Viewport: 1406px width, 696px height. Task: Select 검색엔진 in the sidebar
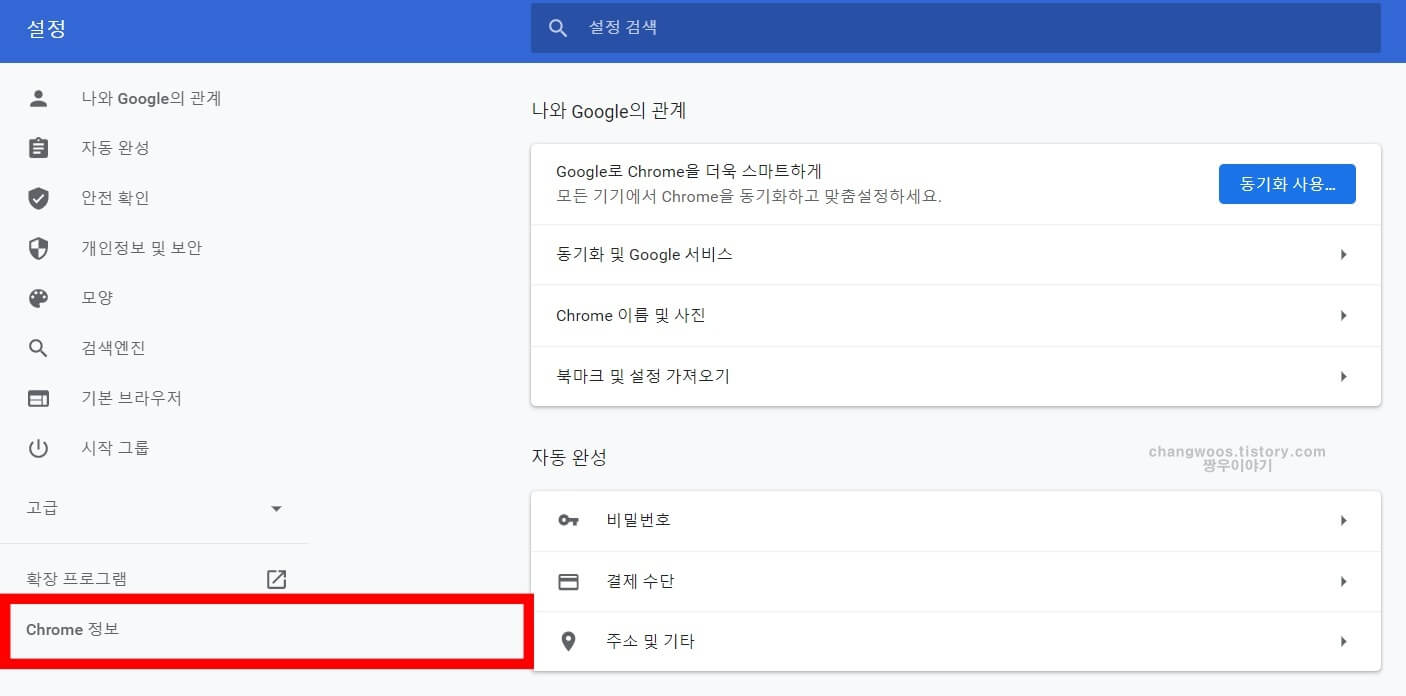click(113, 348)
